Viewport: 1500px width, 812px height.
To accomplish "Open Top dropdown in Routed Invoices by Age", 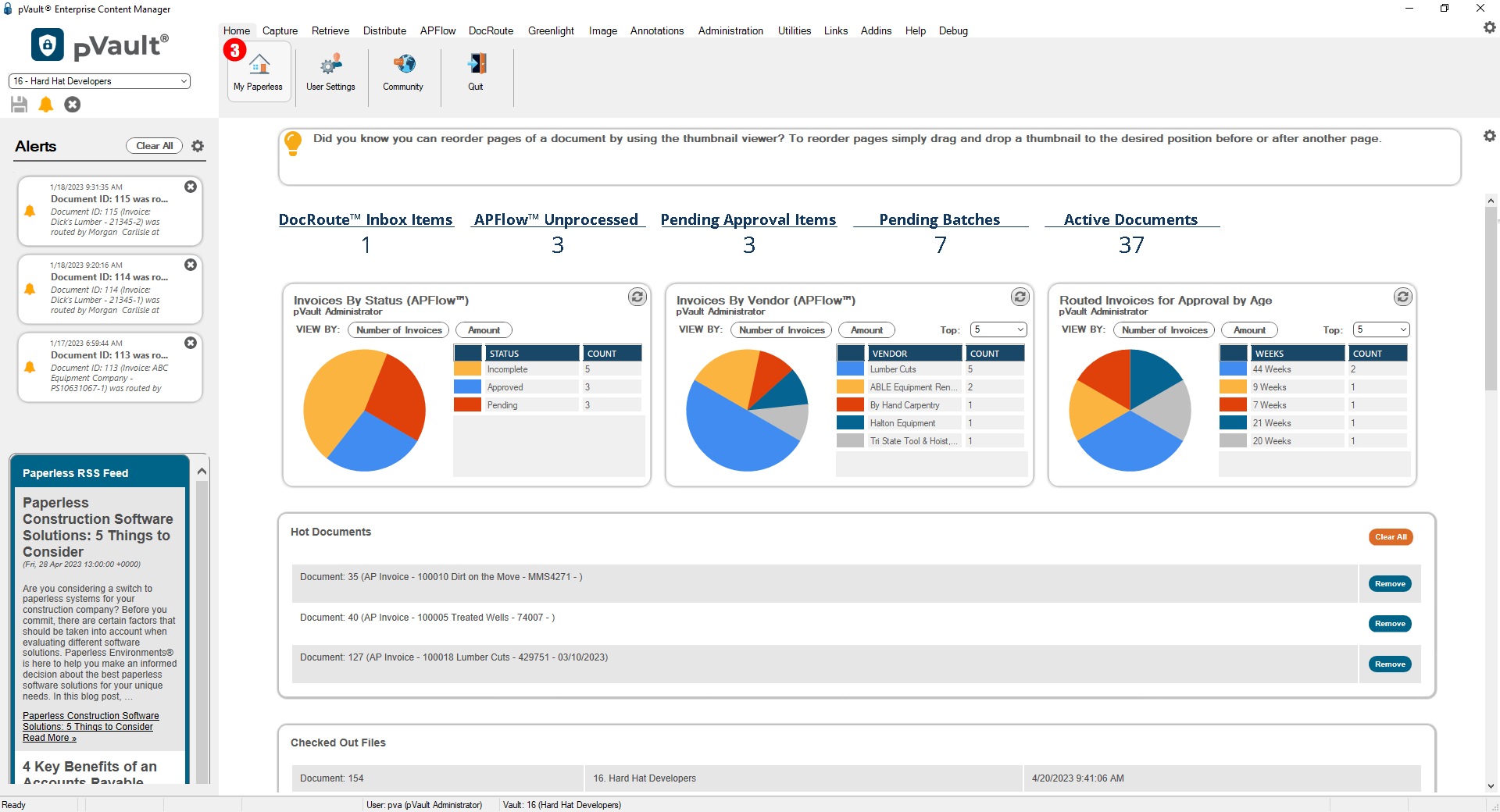I will (1381, 329).
